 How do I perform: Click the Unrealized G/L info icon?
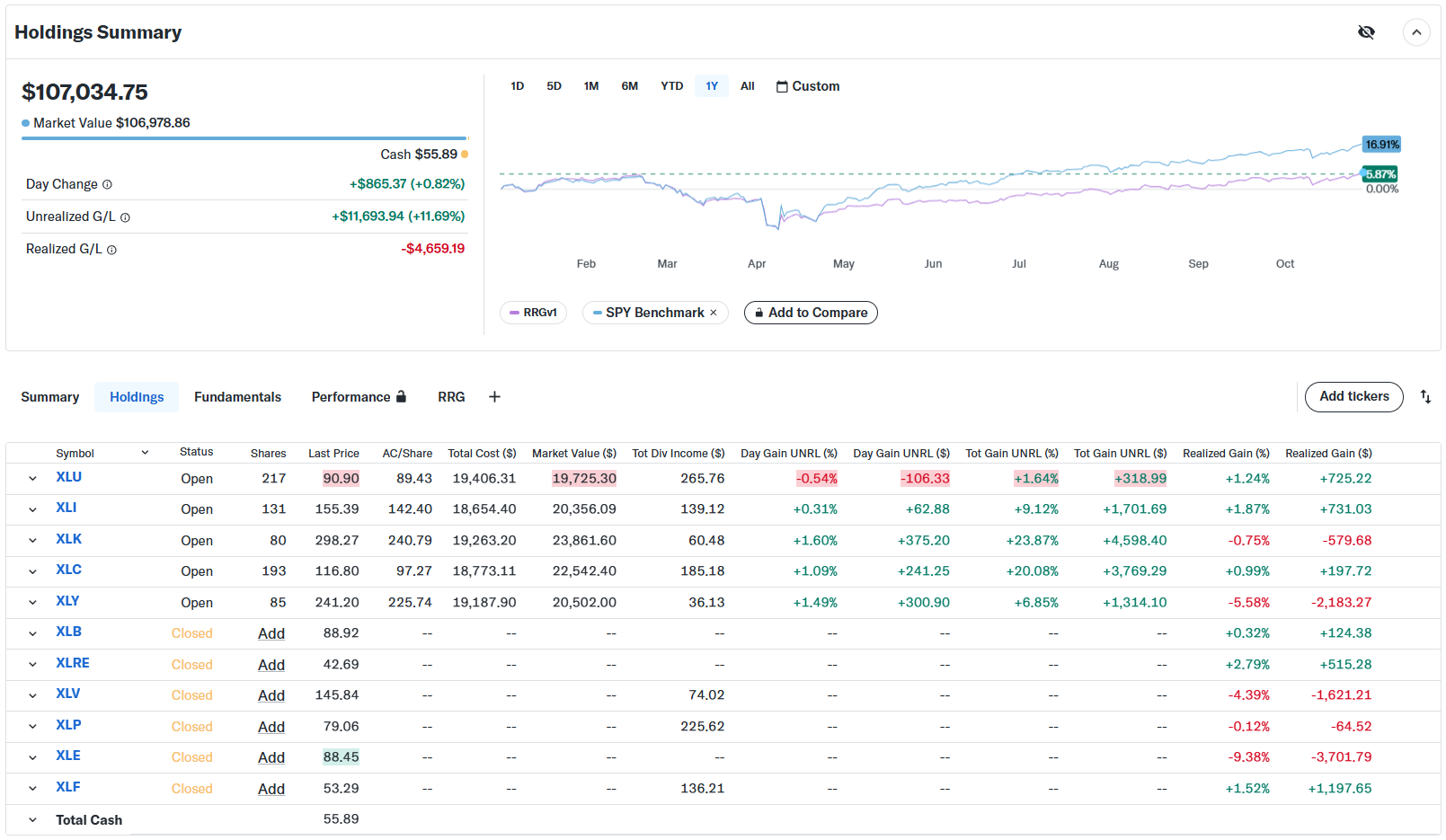tap(125, 217)
